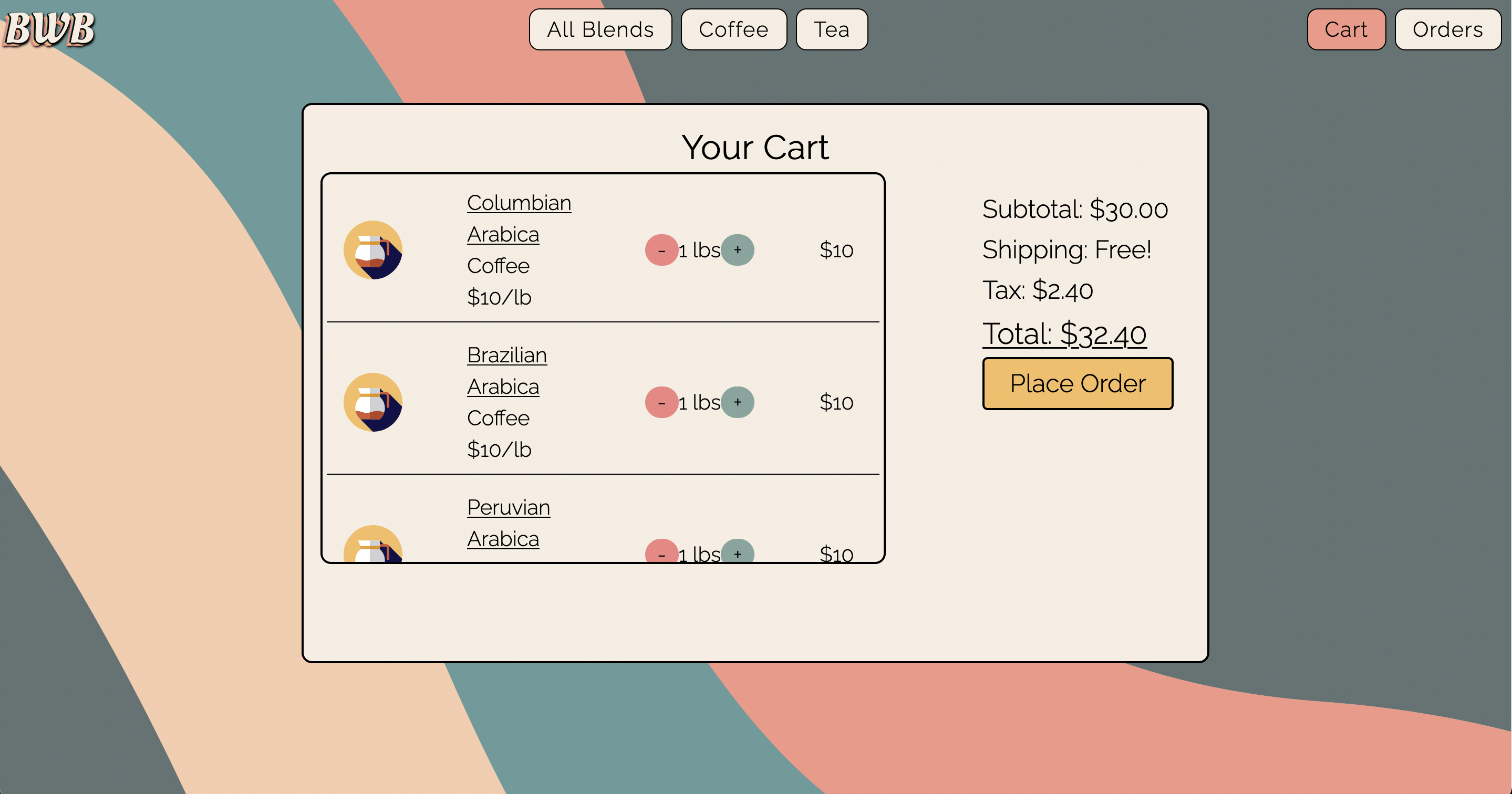The height and width of the screenshot is (794, 1512).
Task: Click the Your Cart heading
Action: point(755,147)
